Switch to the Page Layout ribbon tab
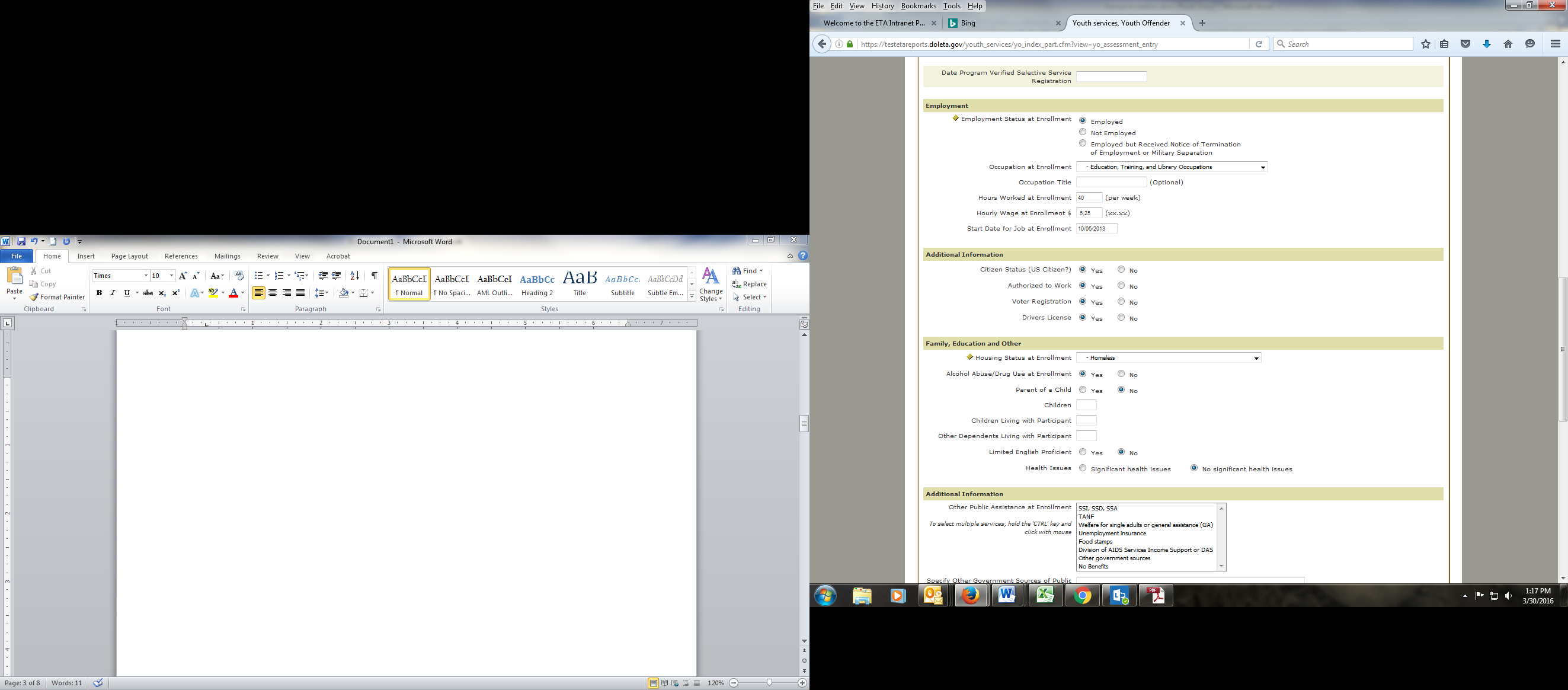 point(129,257)
